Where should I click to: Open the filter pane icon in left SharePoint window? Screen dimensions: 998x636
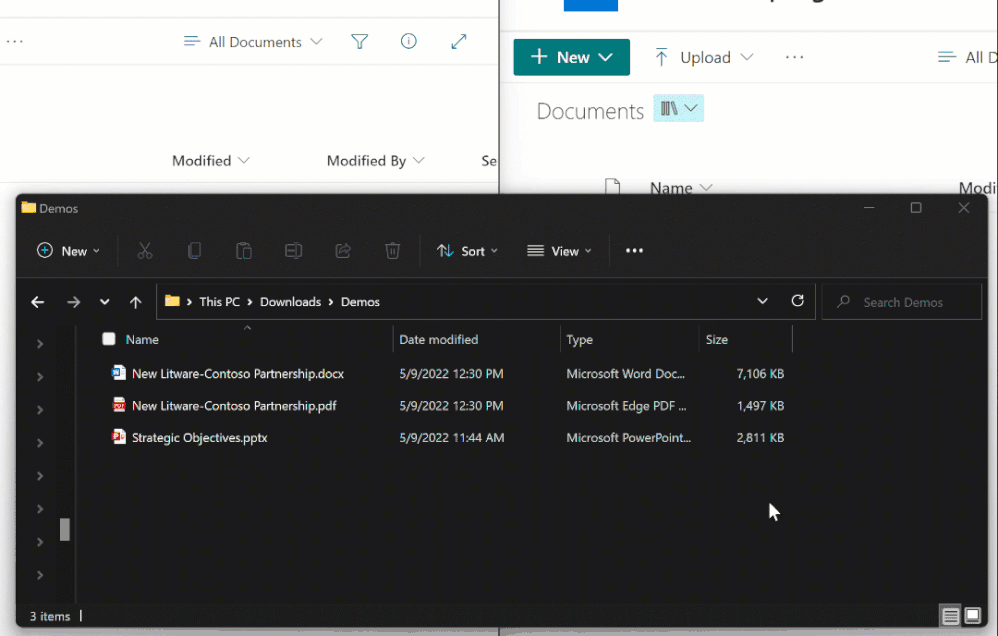tap(360, 41)
